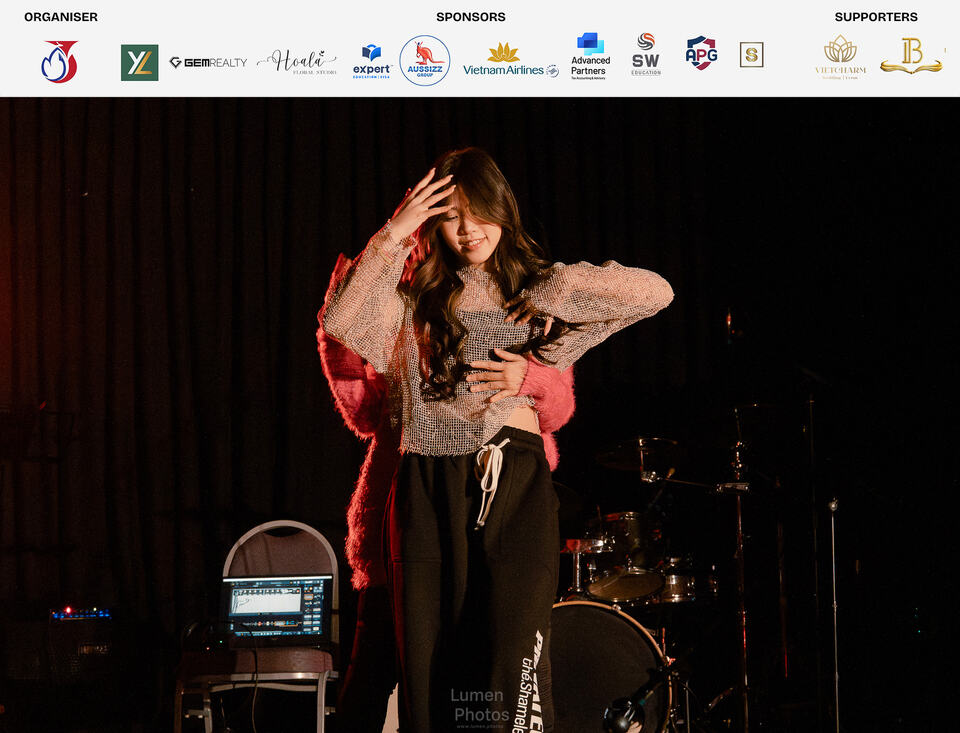The width and height of the screenshot is (960, 733).
Task: Open the dancer stage photo
Action: pos(480,415)
